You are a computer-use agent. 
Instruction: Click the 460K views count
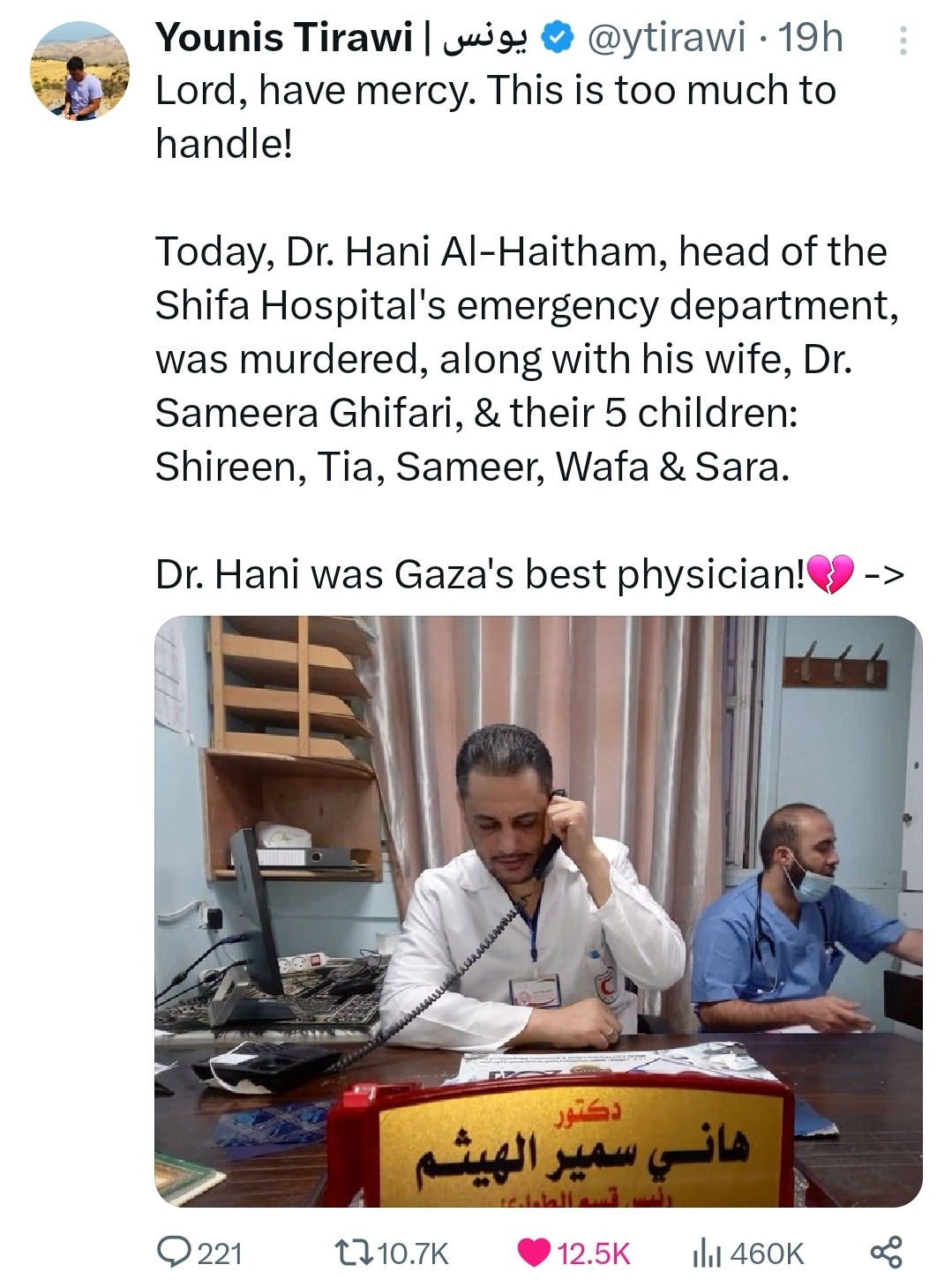click(768, 1253)
